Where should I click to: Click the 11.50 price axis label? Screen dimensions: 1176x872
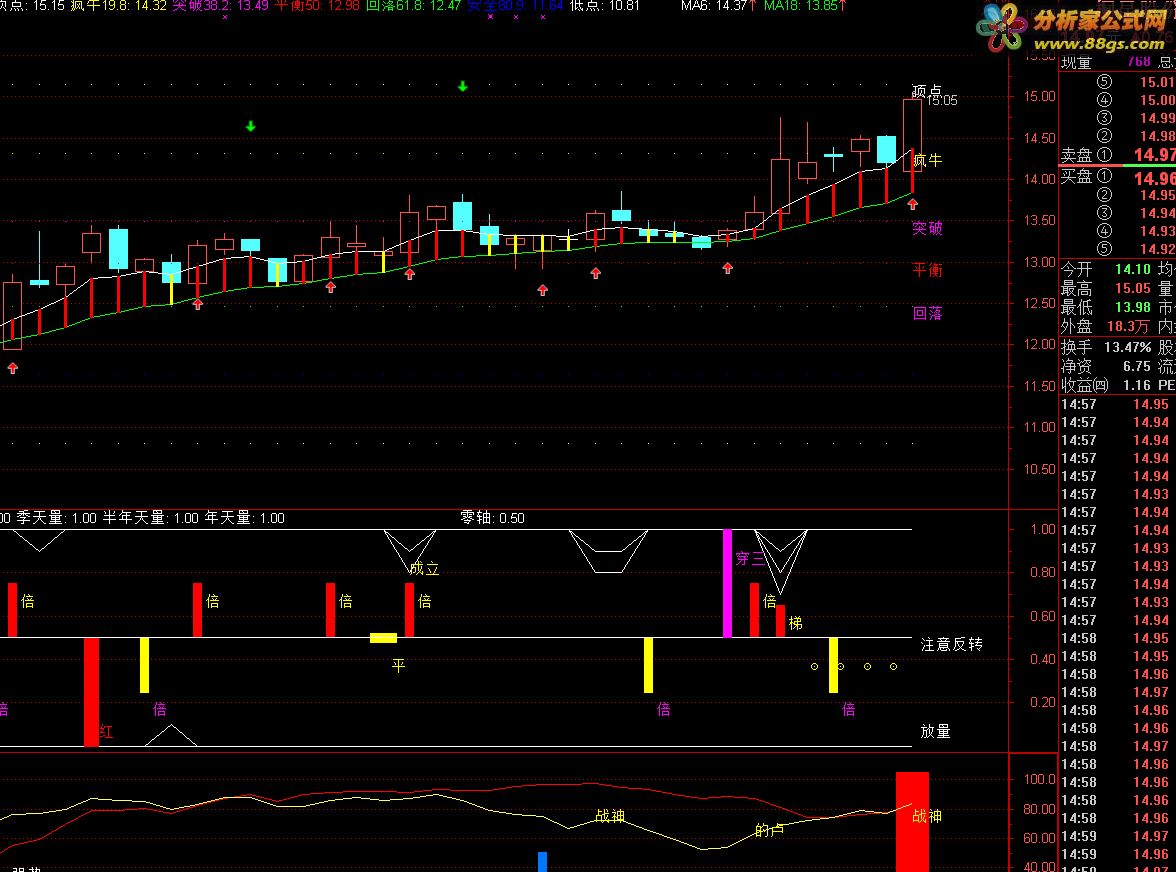coord(1040,386)
